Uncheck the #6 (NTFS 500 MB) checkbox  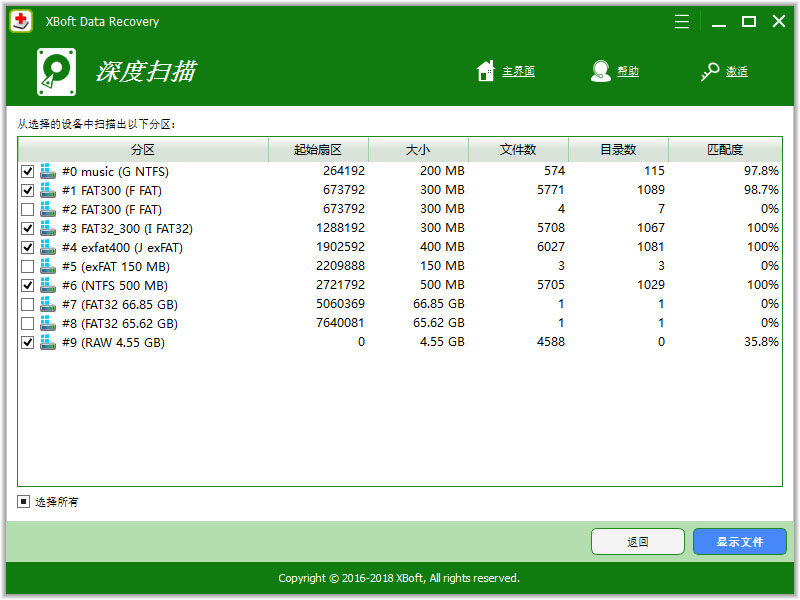click(28, 285)
